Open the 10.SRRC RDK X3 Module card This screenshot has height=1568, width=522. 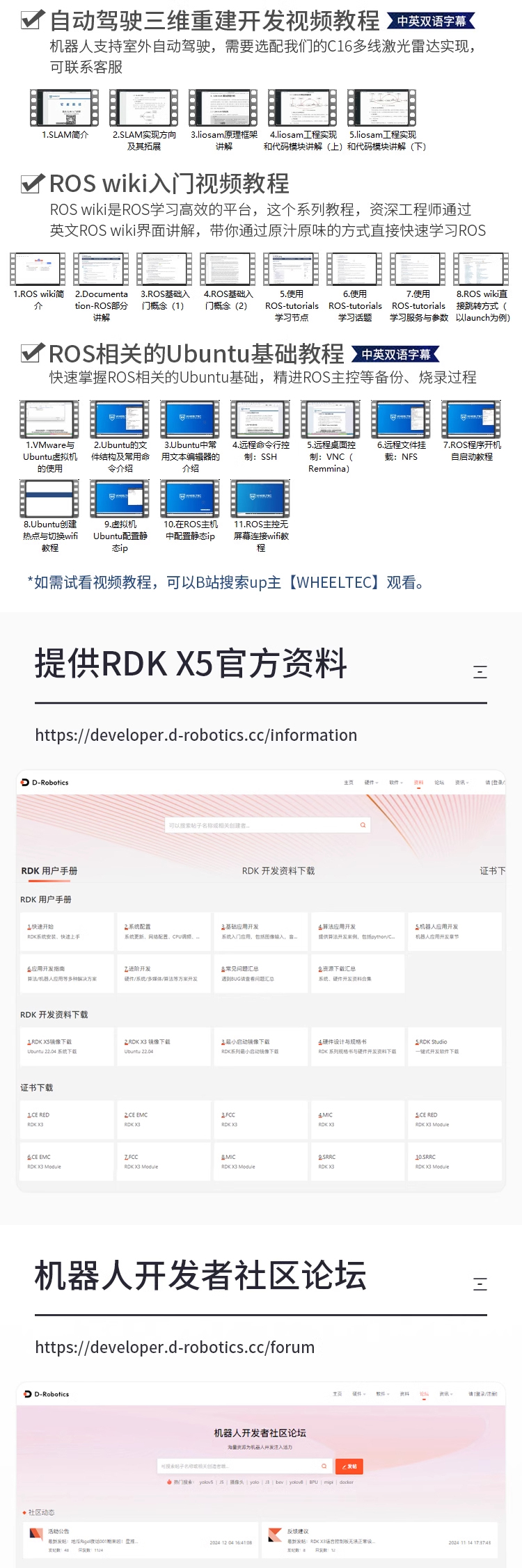coord(454,1162)
